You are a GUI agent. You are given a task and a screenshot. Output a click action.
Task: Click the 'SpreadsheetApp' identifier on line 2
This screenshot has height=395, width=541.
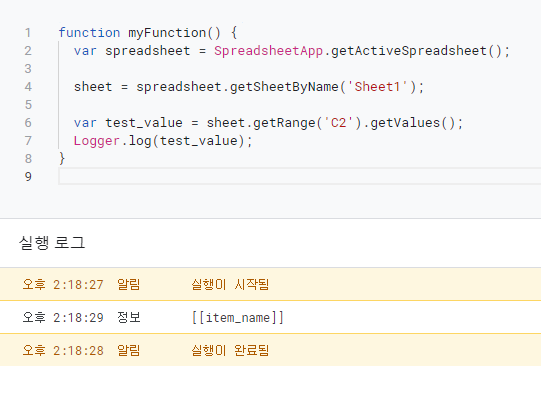coord(268,51)
